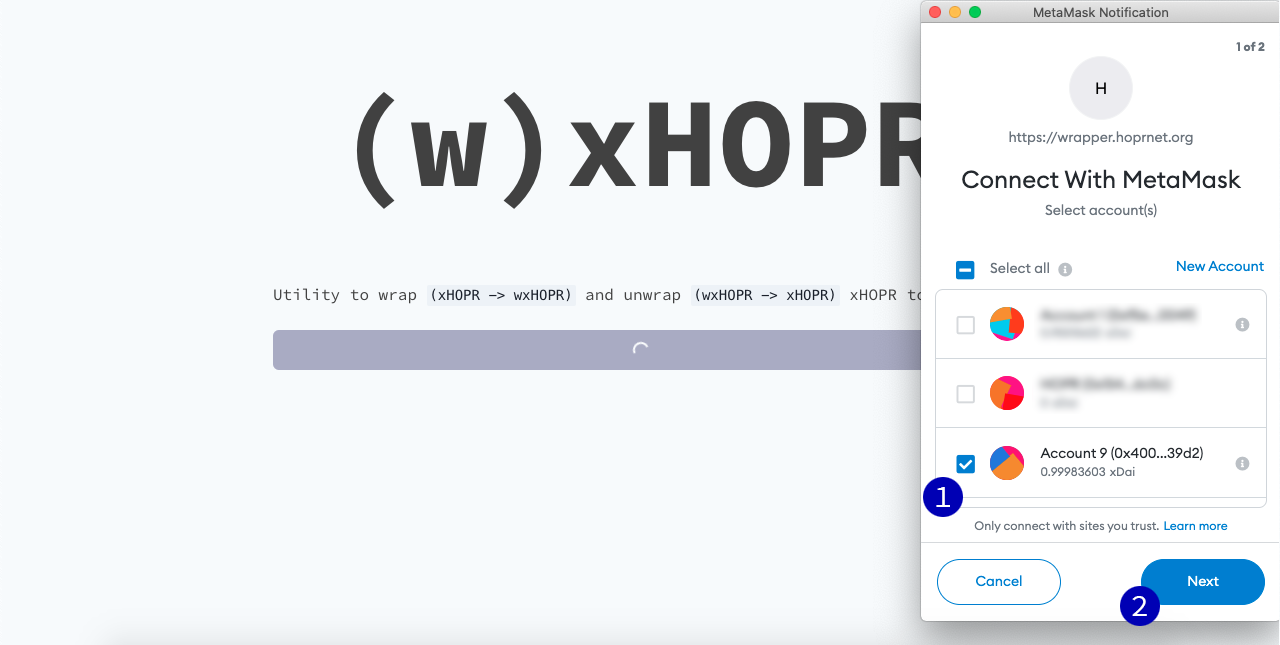
Task: Open the Learn more link
Action: click(x=1195, y=526)
